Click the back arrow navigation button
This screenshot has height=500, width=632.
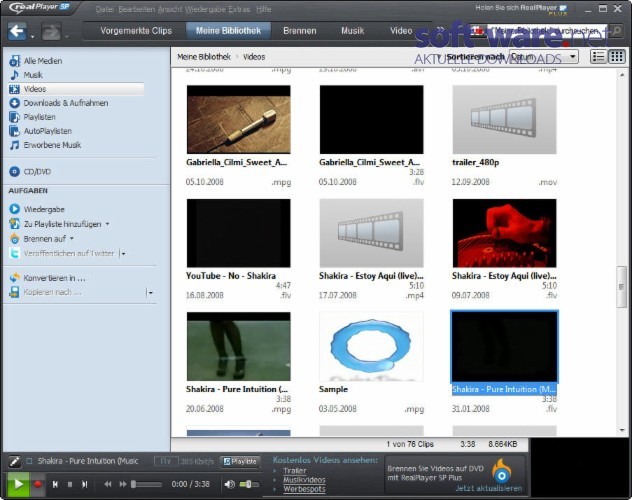(x=17, y=31)
